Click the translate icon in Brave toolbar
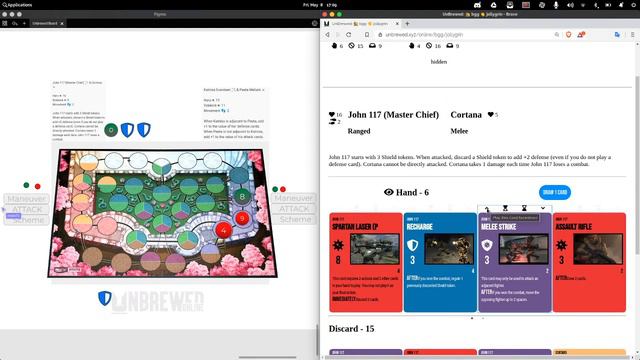 [617, 35]
